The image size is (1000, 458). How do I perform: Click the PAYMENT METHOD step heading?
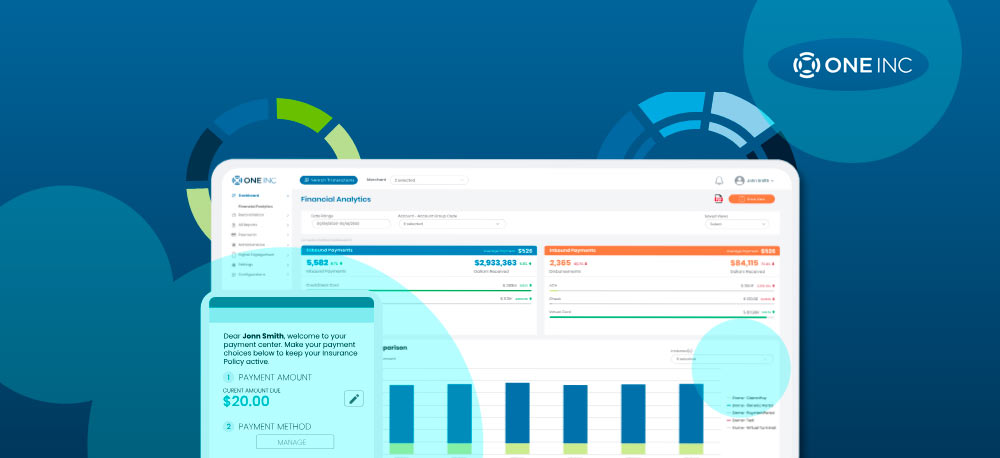coord(275,427)
